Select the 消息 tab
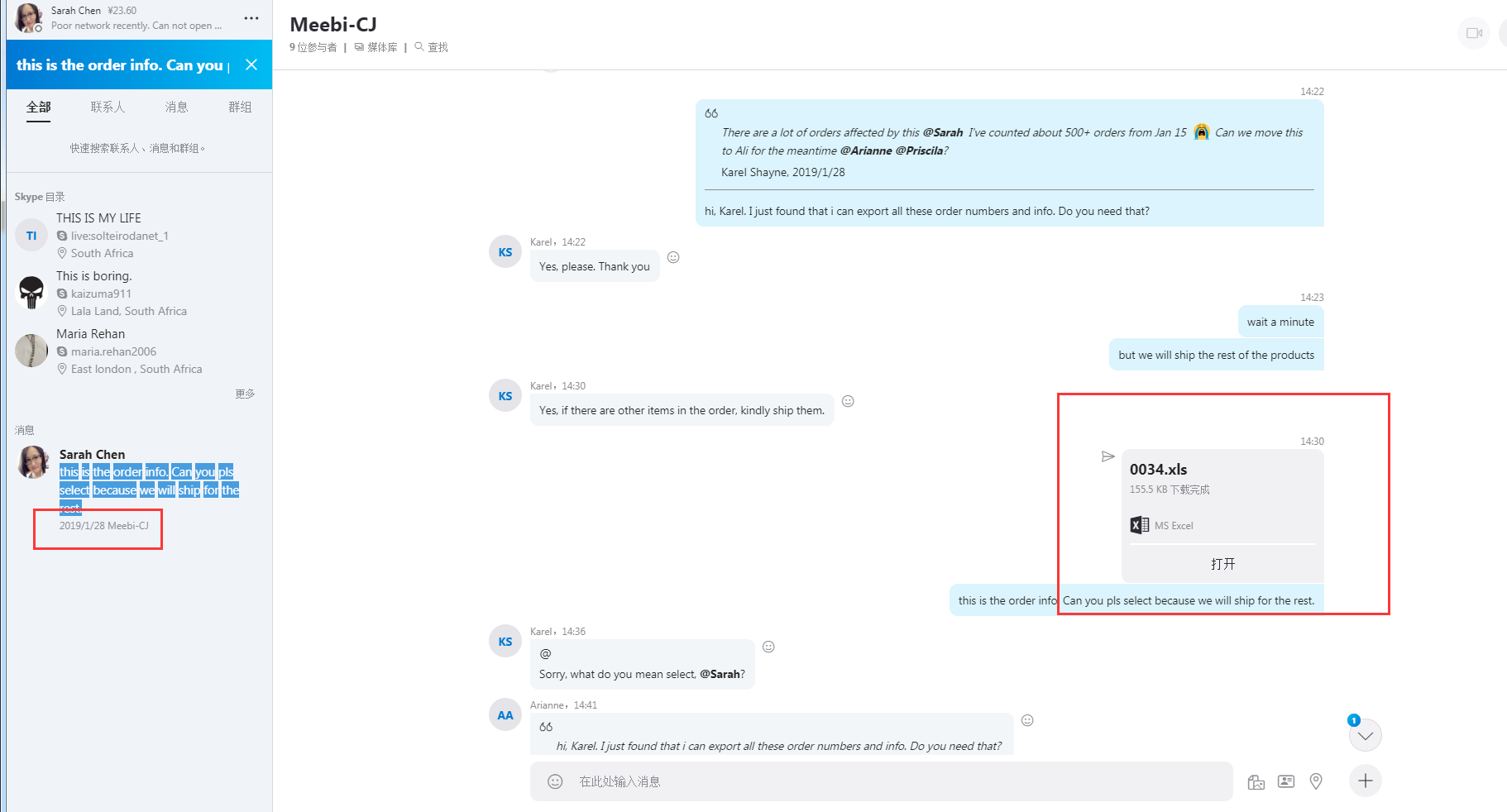This screenshot has width=1507, height=812. coord(176,107)
